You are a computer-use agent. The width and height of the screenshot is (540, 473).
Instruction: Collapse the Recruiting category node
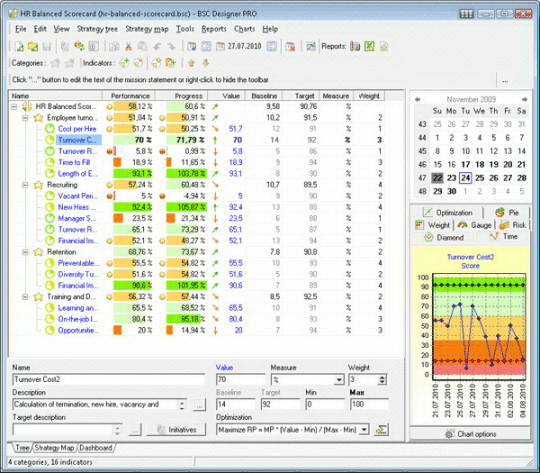pos(25,185)
